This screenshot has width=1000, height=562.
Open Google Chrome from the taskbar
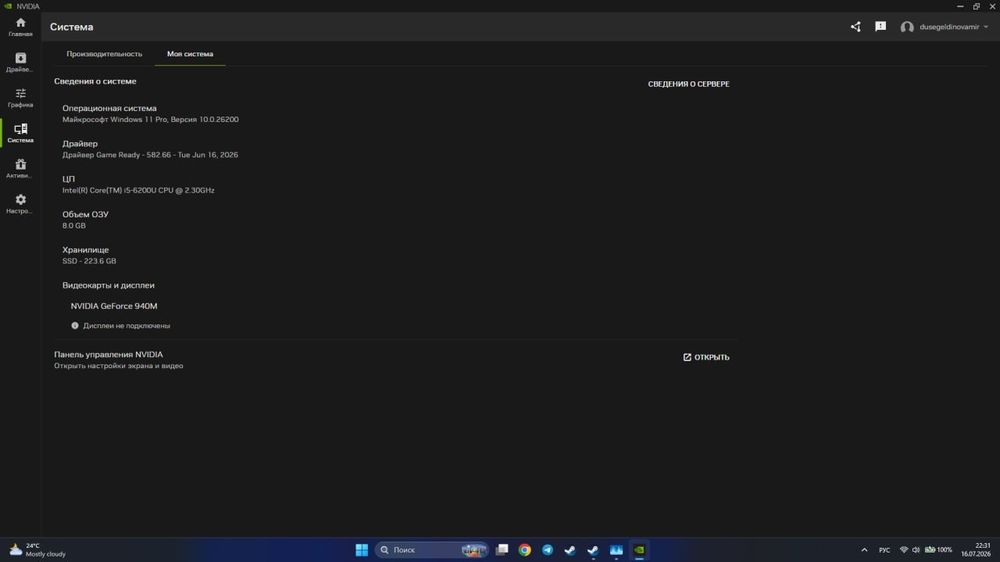click(x=525, y=550)
